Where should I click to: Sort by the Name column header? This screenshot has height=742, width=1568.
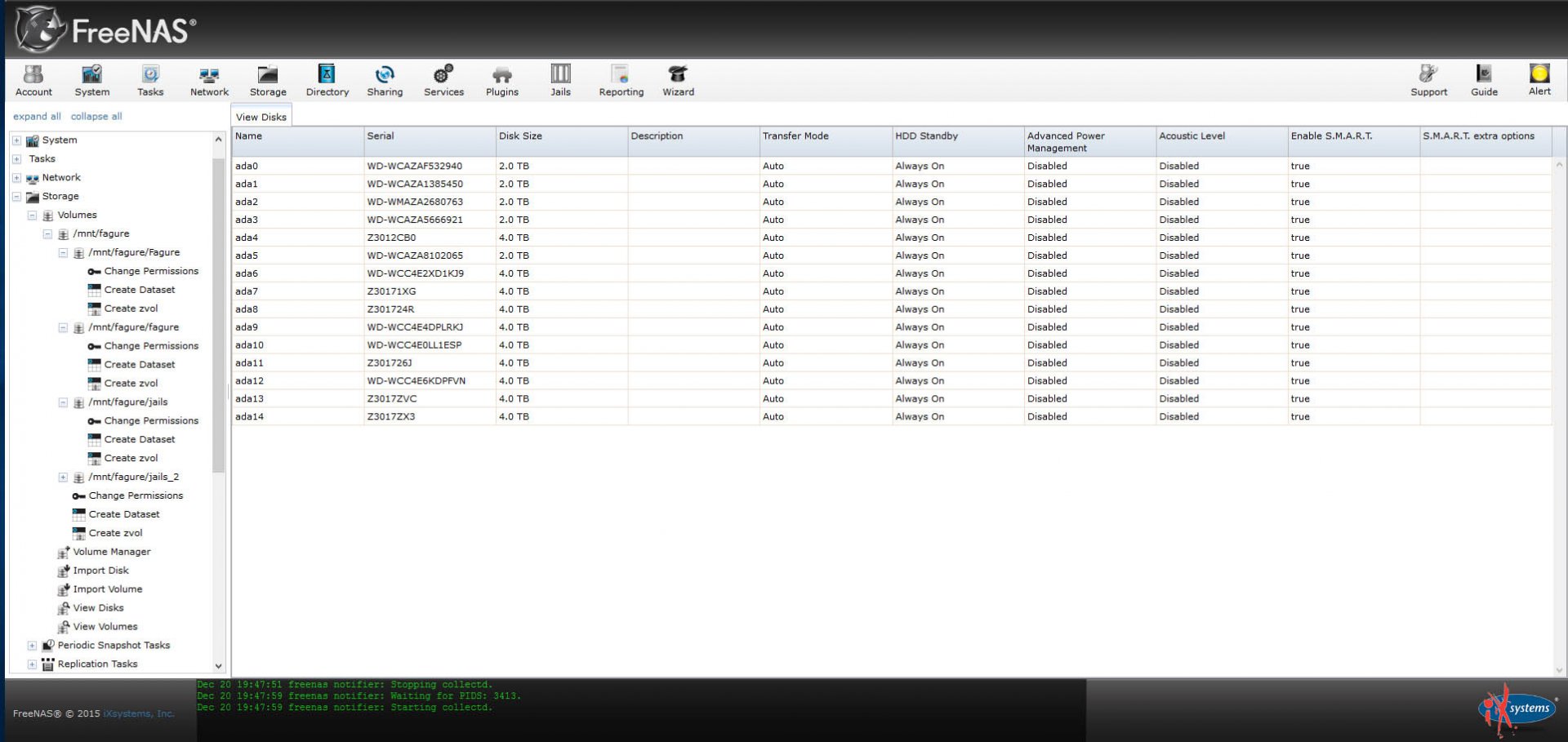pos(297,141)
